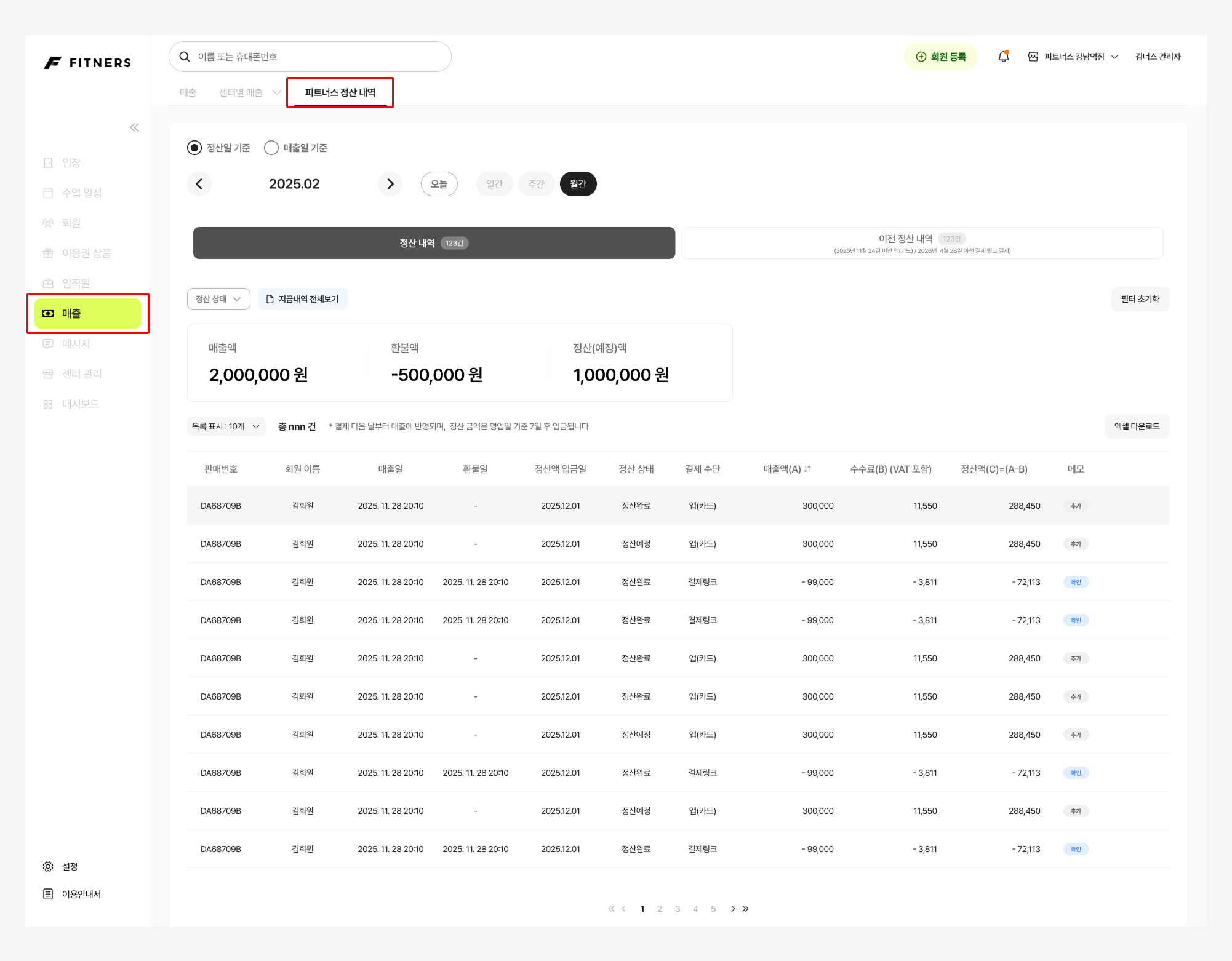Open 매출 tab
Screen dimensions: 1232x961
pos(188,92)
